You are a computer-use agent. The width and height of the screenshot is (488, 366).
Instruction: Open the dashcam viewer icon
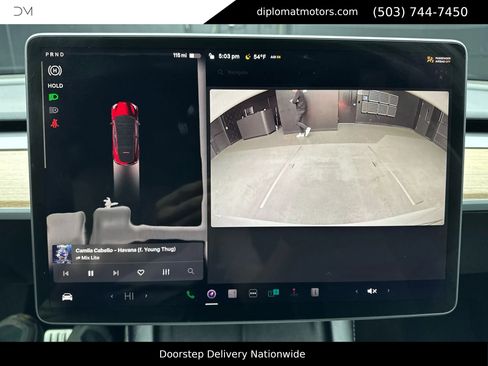(x=253, y=293)
